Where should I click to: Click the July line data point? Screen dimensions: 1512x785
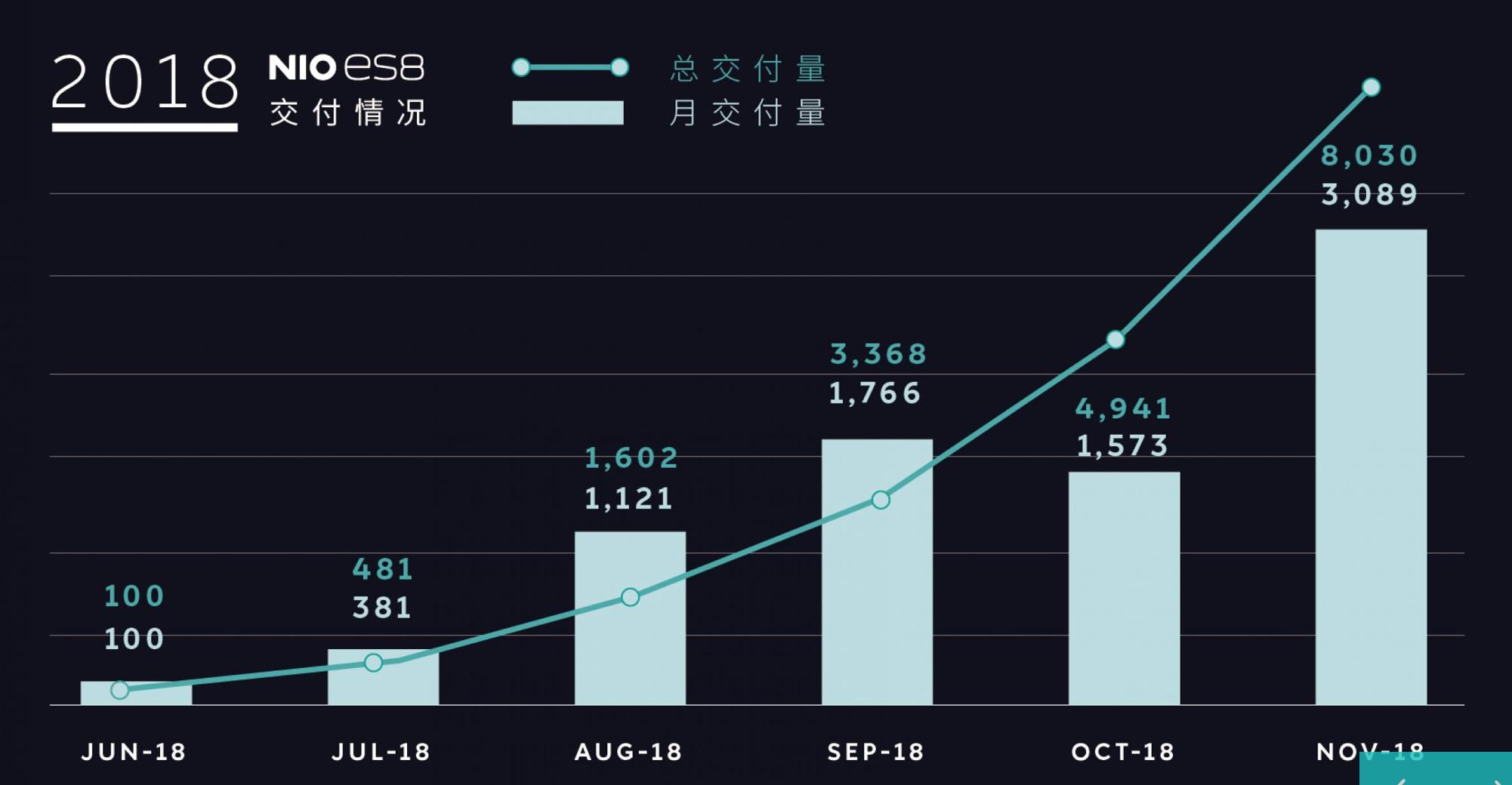coord(373,663)
